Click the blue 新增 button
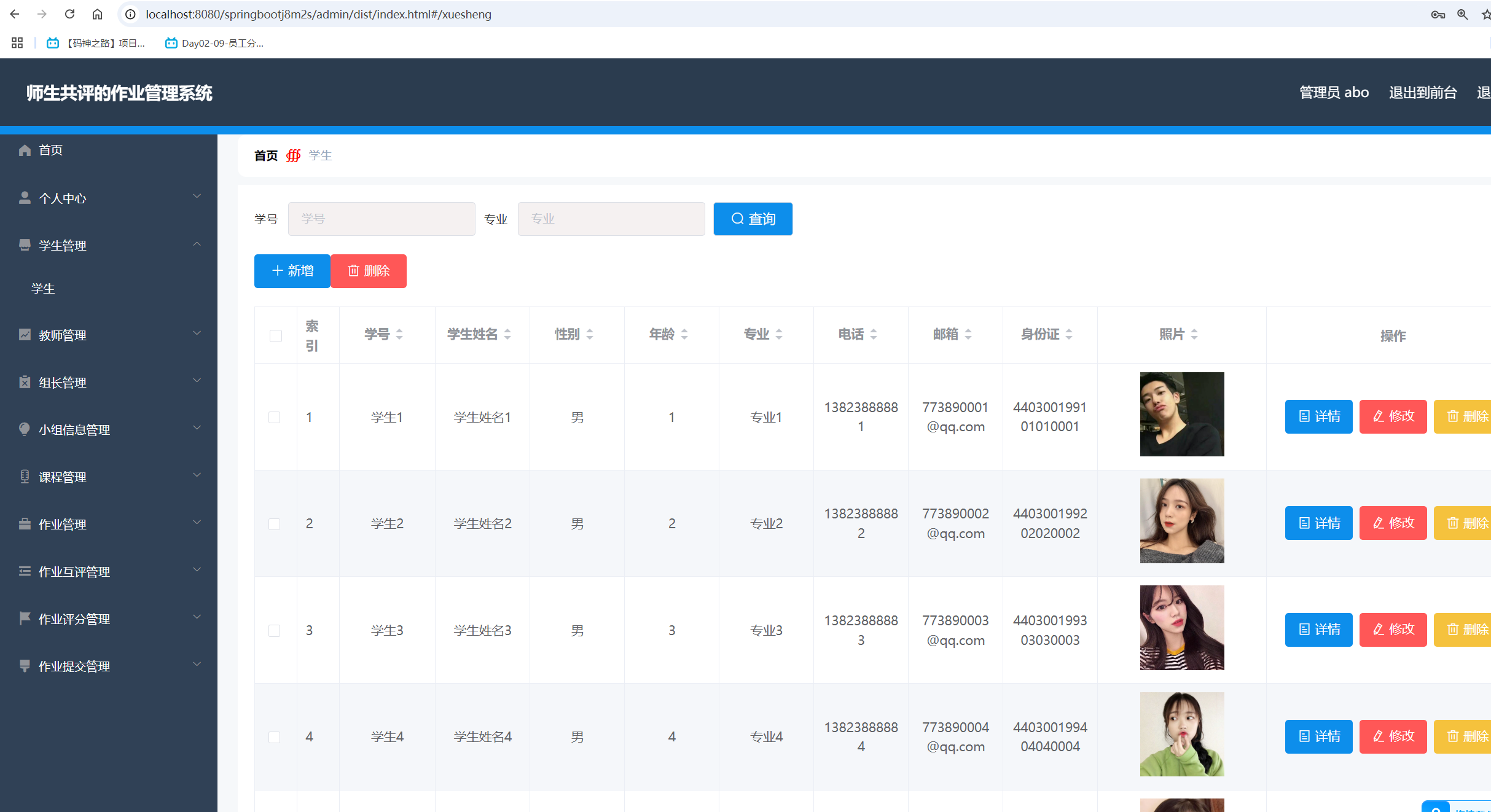Image resolution: width=1491 pixels, height=812 pixels. [x=292, y=271]
